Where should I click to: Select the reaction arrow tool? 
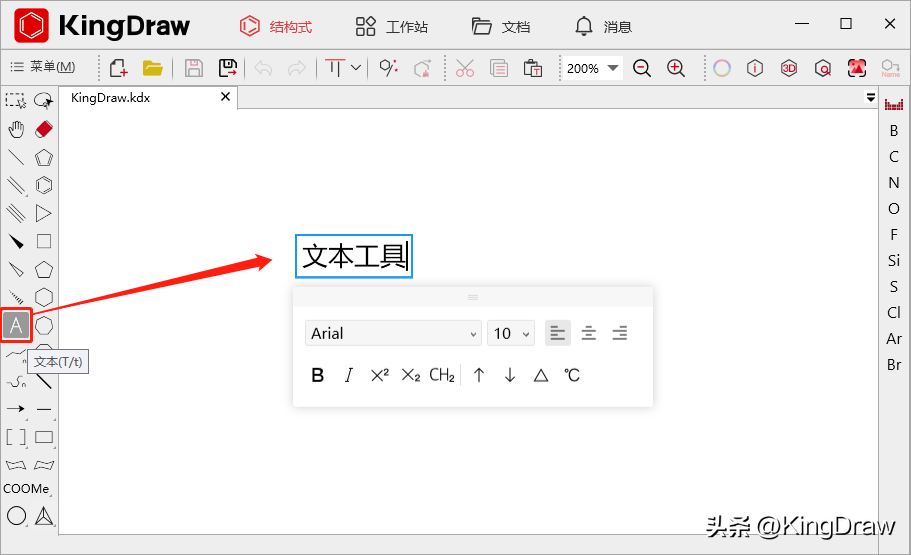pos(16,409)
